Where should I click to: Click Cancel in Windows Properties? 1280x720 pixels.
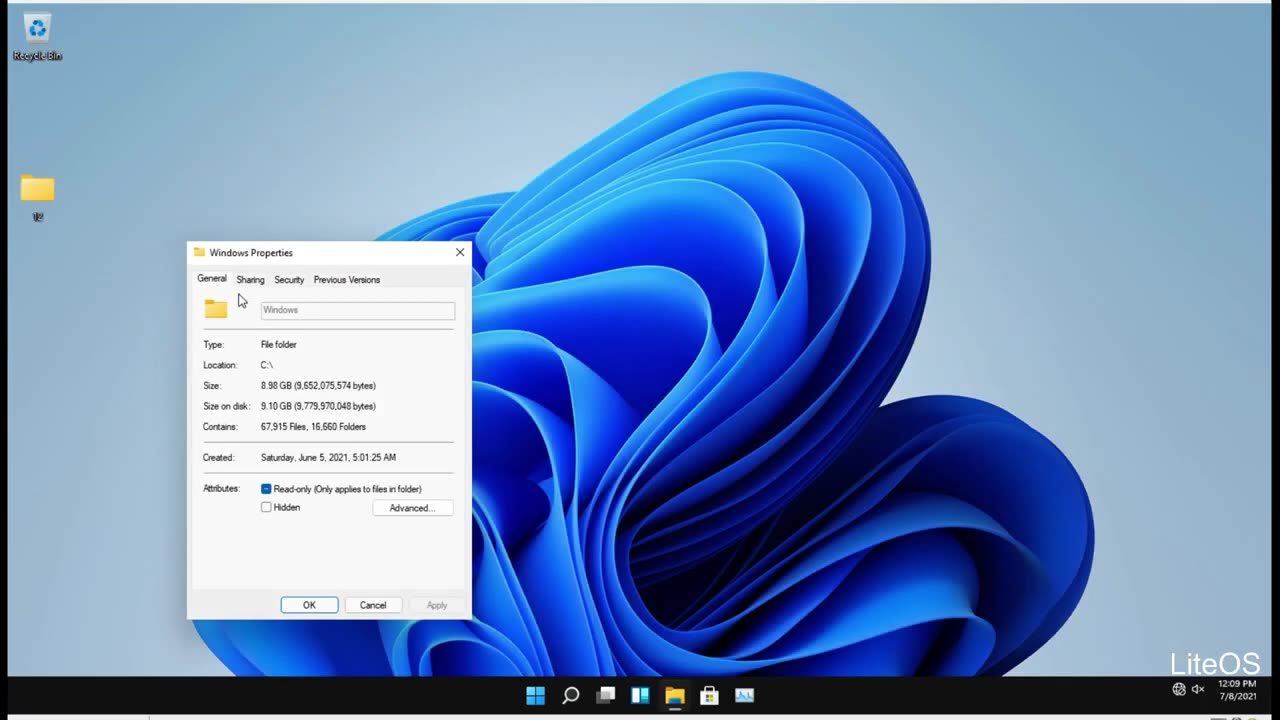tap(373, 605)
